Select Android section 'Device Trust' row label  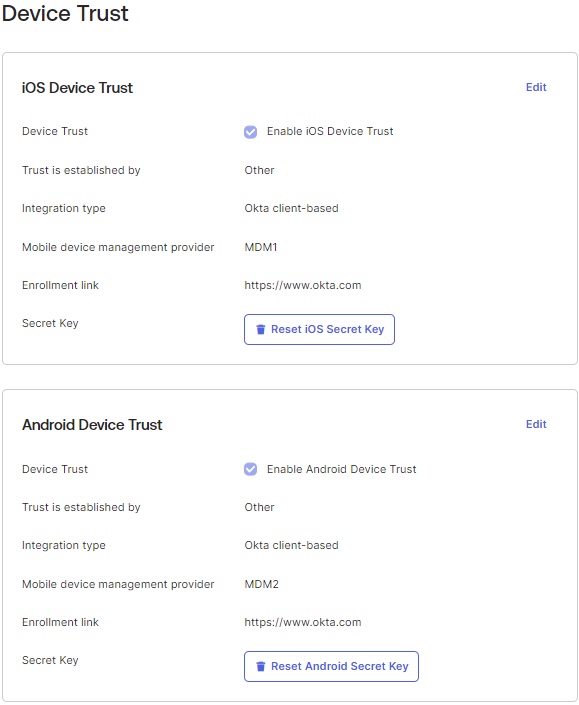pyautogui.click(x=55, y=469)
